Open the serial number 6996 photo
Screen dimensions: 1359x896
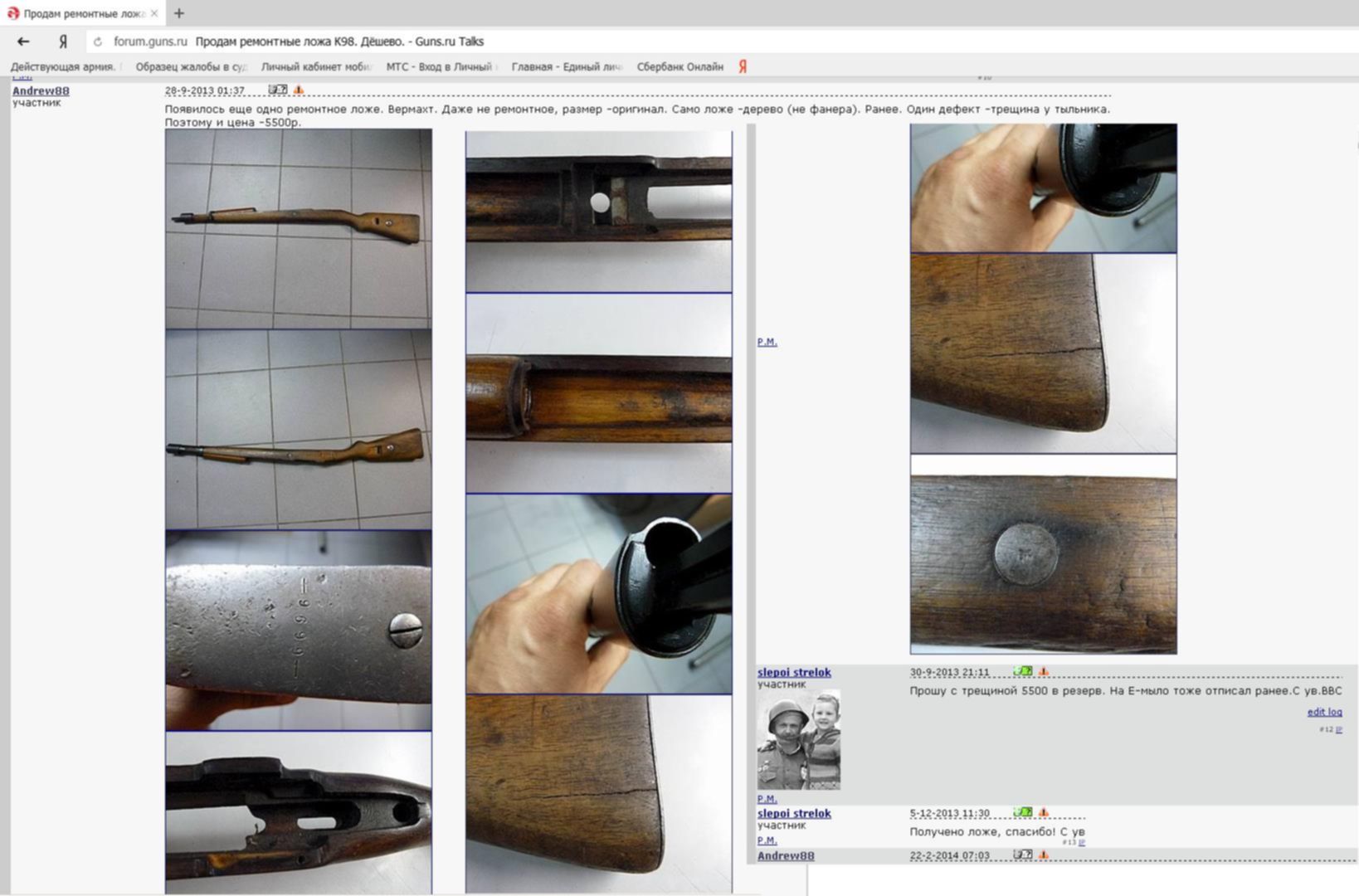pos(298,631)
